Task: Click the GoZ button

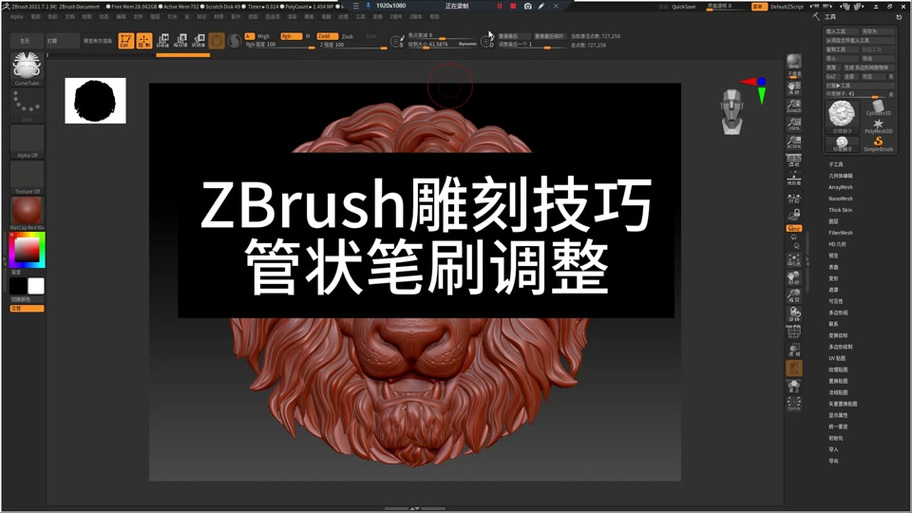Action: pyautogui.click(x=831, y=77)
